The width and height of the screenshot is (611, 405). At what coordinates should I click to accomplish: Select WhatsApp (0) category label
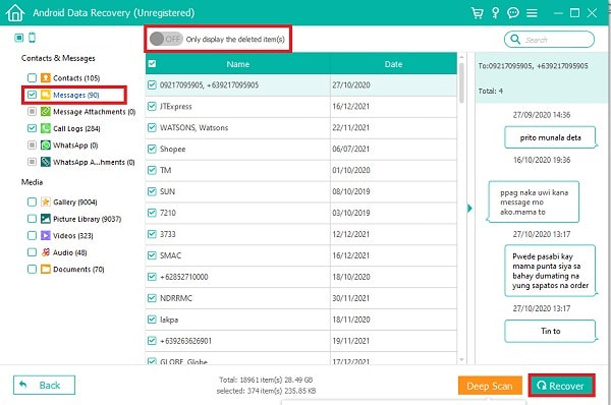click(75, 145)
